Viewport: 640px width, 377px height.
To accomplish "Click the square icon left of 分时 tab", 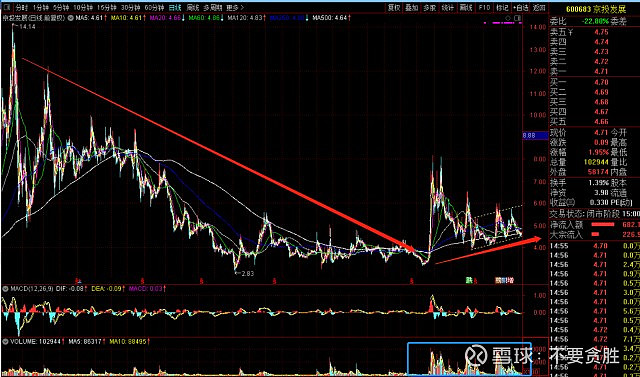I will tap(6, 8).
